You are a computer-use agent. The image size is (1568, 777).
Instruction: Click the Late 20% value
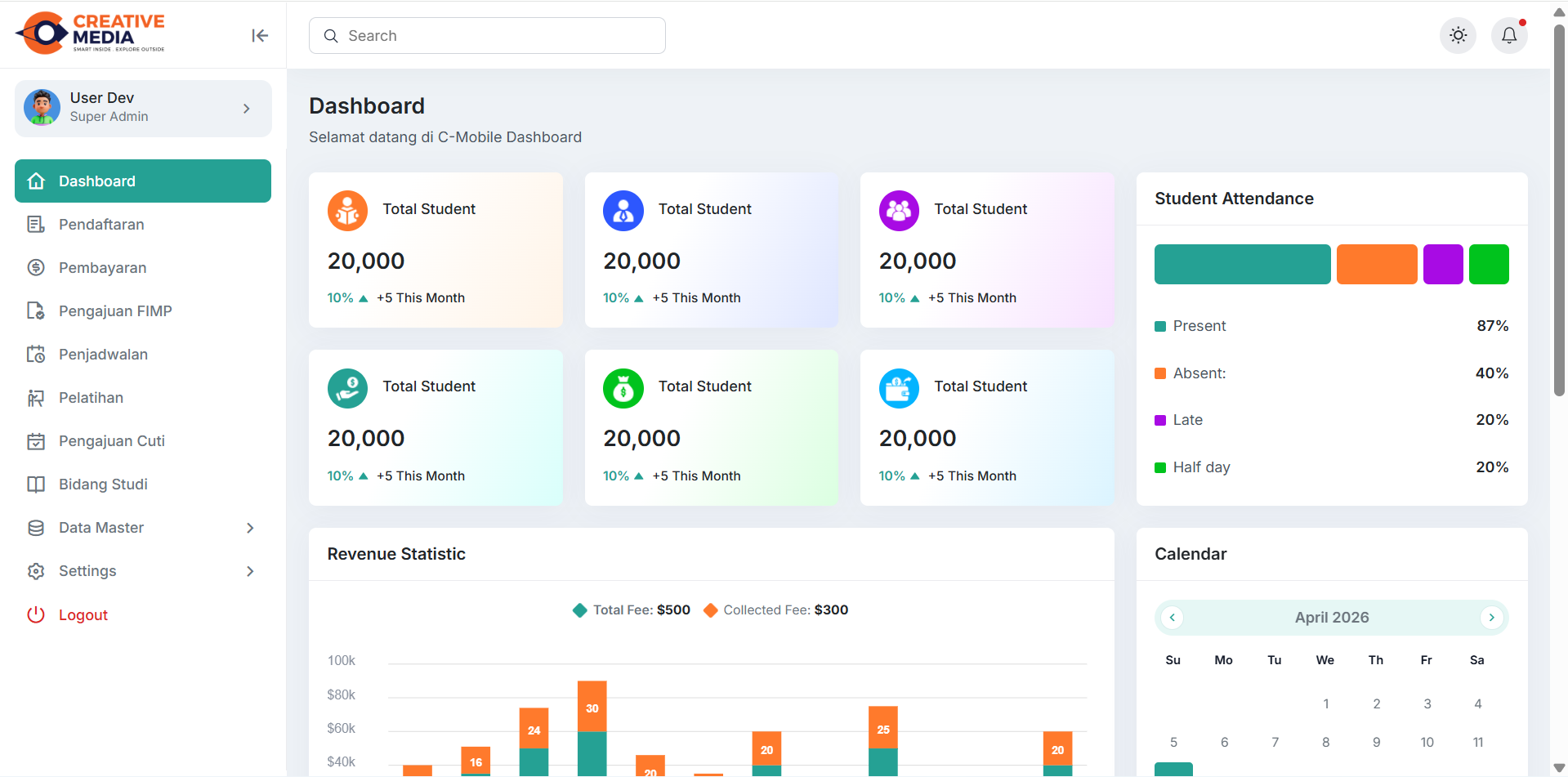point(1492,420)
